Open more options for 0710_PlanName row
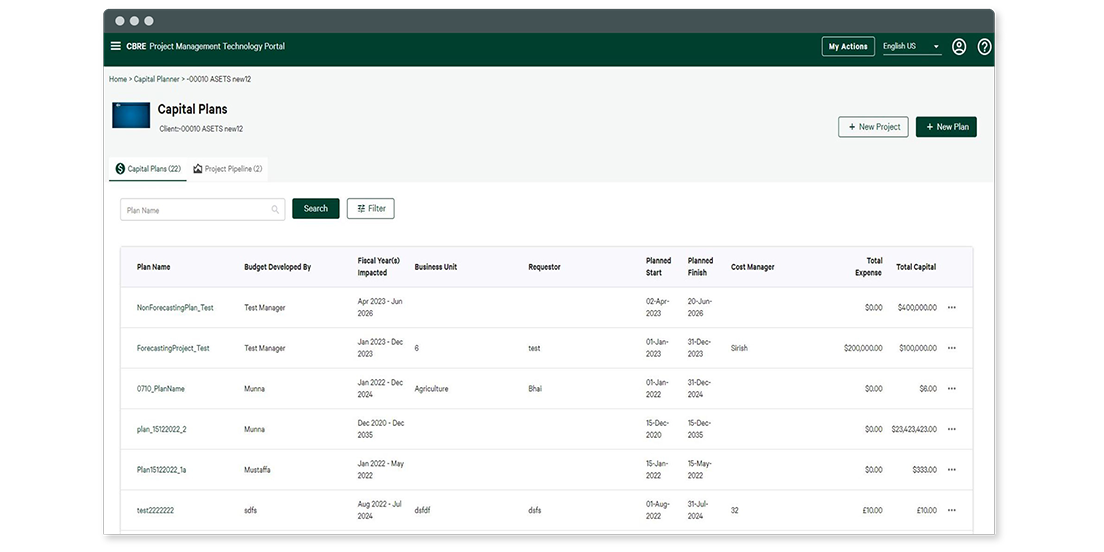The height and width of the screenshot is (552, 1104). point(951,389)
